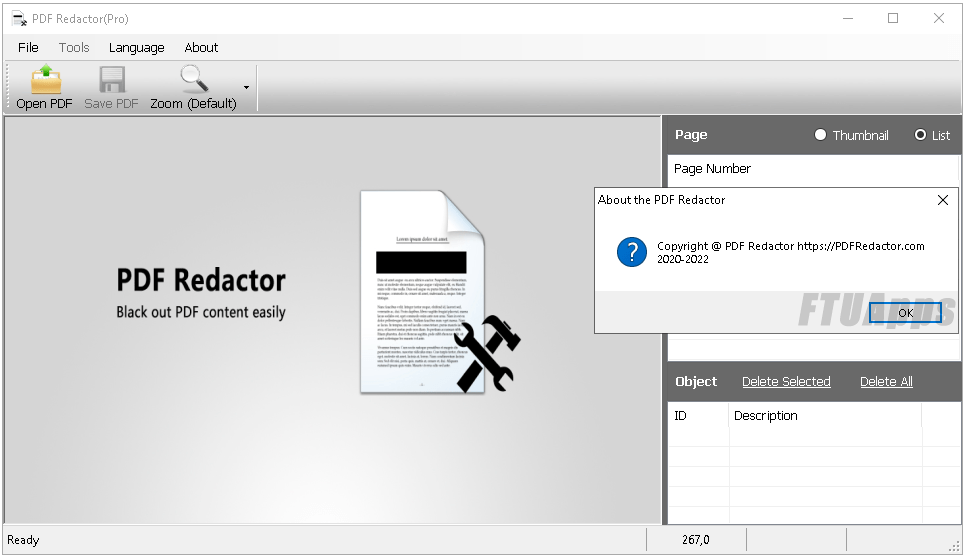
Task: Click the question mark icon in About dialog
Action: point(631,252)
